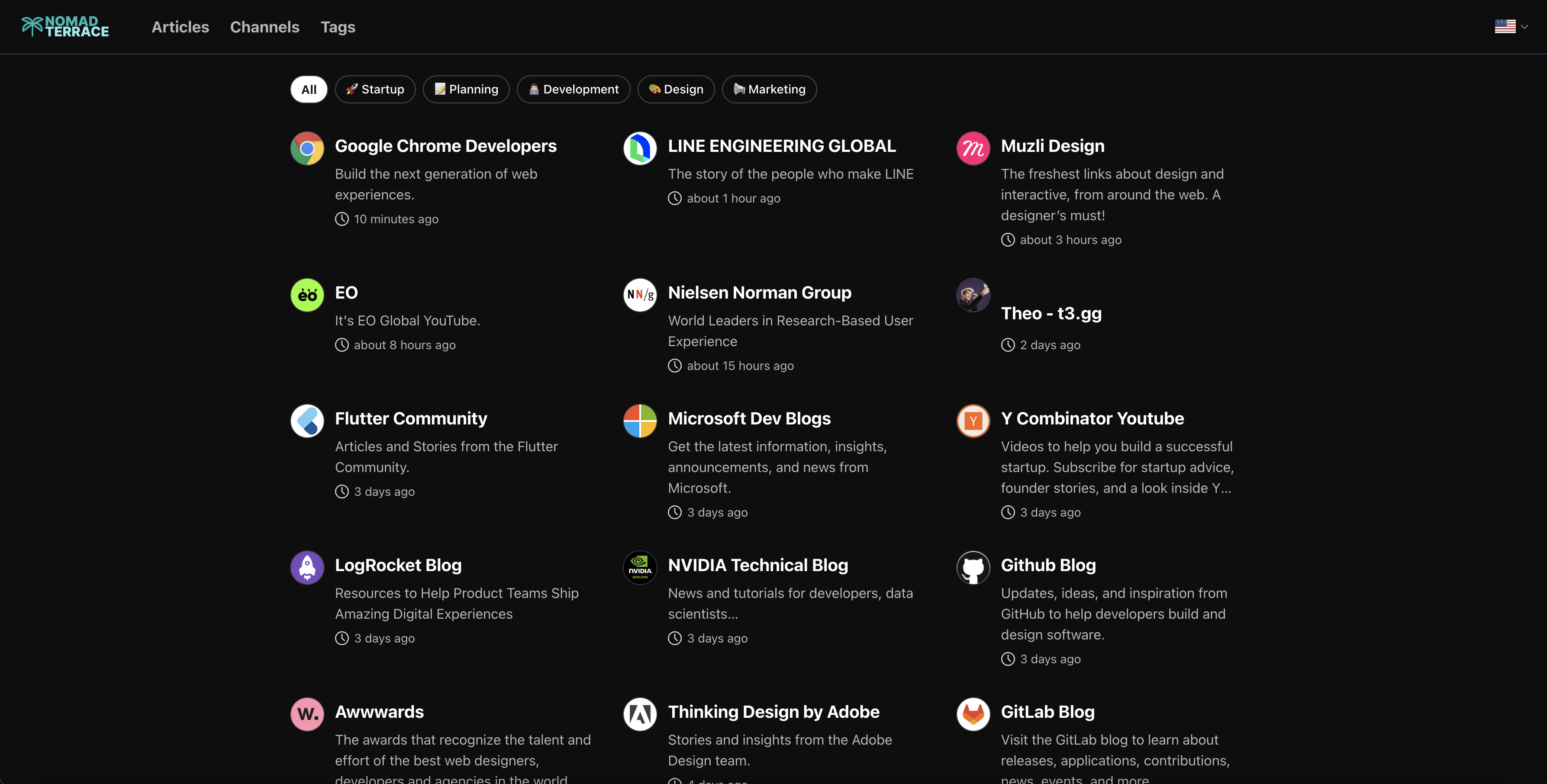
Task: Click the Thinking Design by Adobe logo
Action: pos(640,714)
